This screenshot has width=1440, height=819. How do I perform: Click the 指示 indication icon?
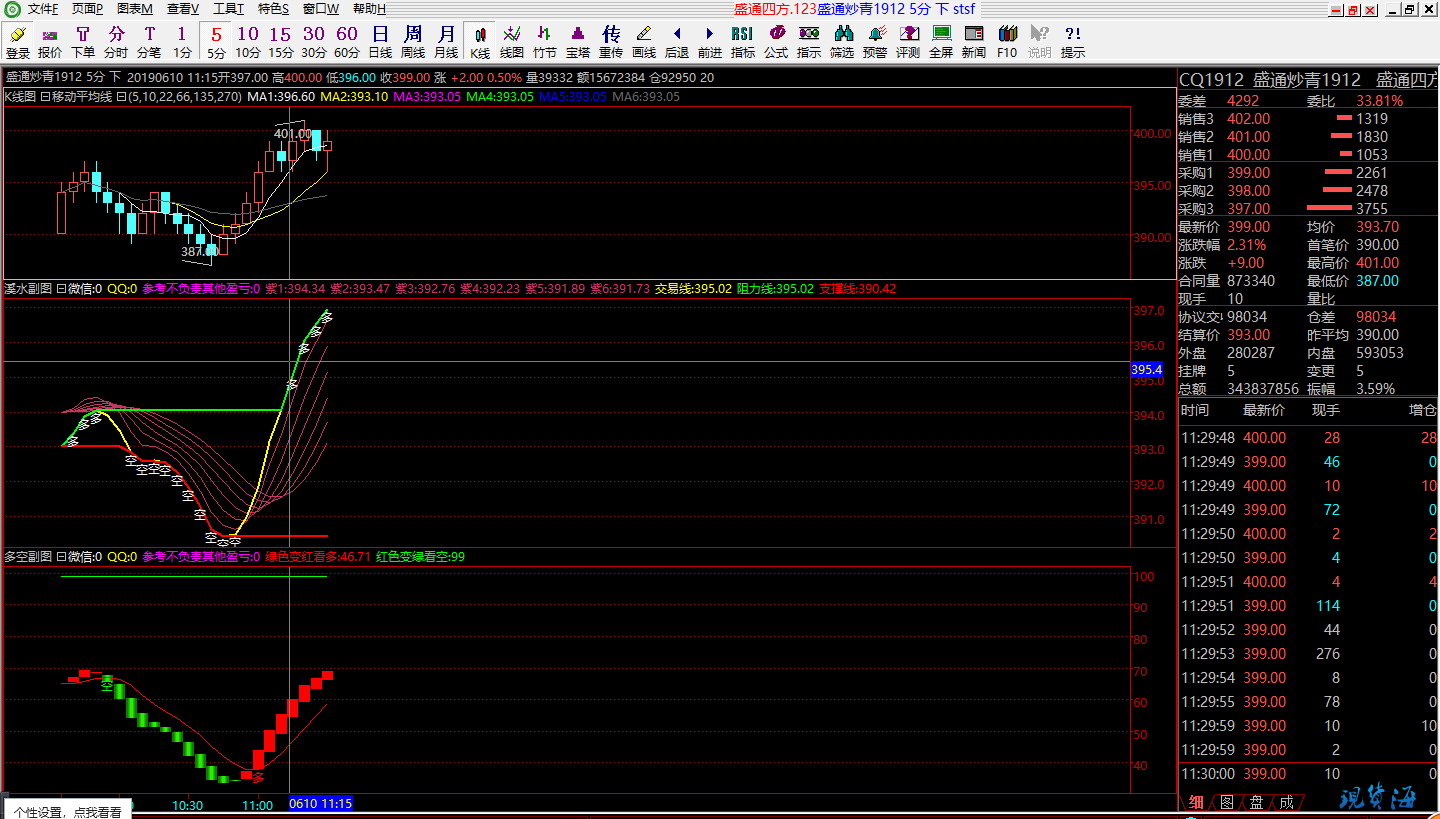click(809, 42)
